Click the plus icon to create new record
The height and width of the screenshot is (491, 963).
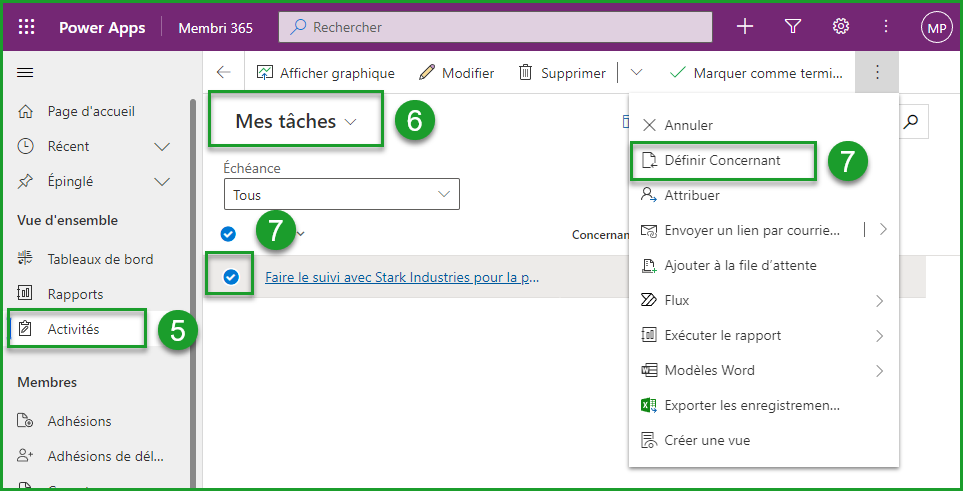(745, 27)
